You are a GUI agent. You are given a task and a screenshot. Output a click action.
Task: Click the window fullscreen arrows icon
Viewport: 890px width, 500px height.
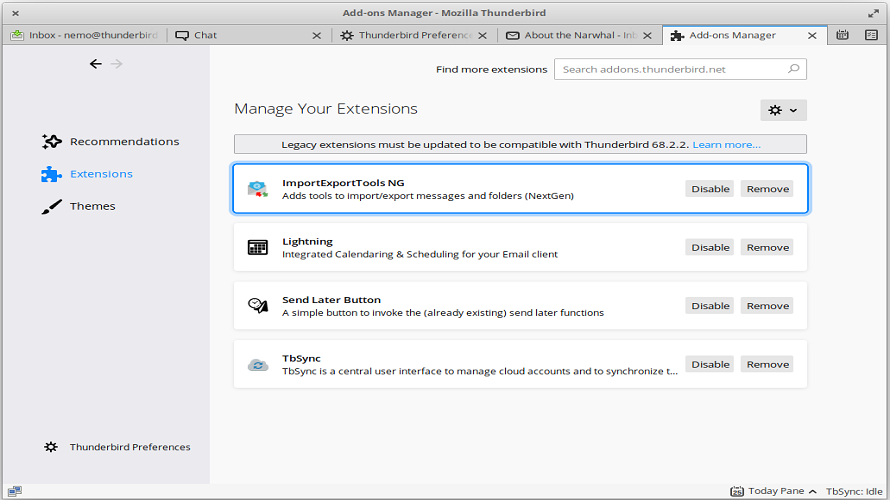coord(873,13)
